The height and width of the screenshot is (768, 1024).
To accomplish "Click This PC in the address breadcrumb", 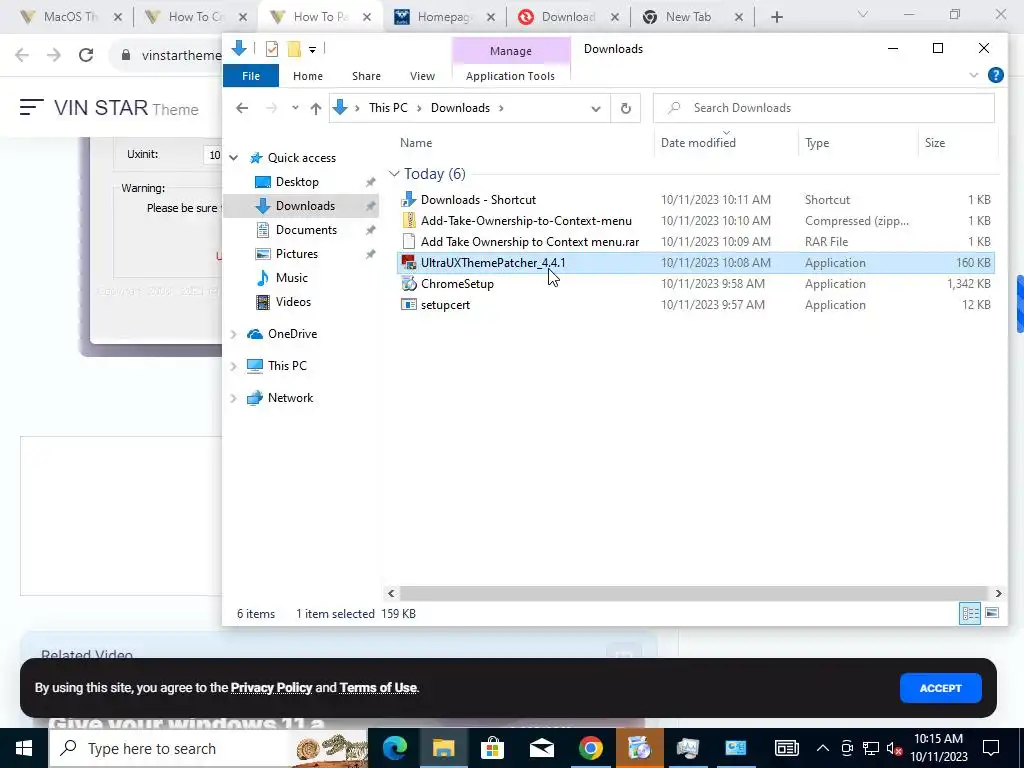I will [x=388, y=108].
